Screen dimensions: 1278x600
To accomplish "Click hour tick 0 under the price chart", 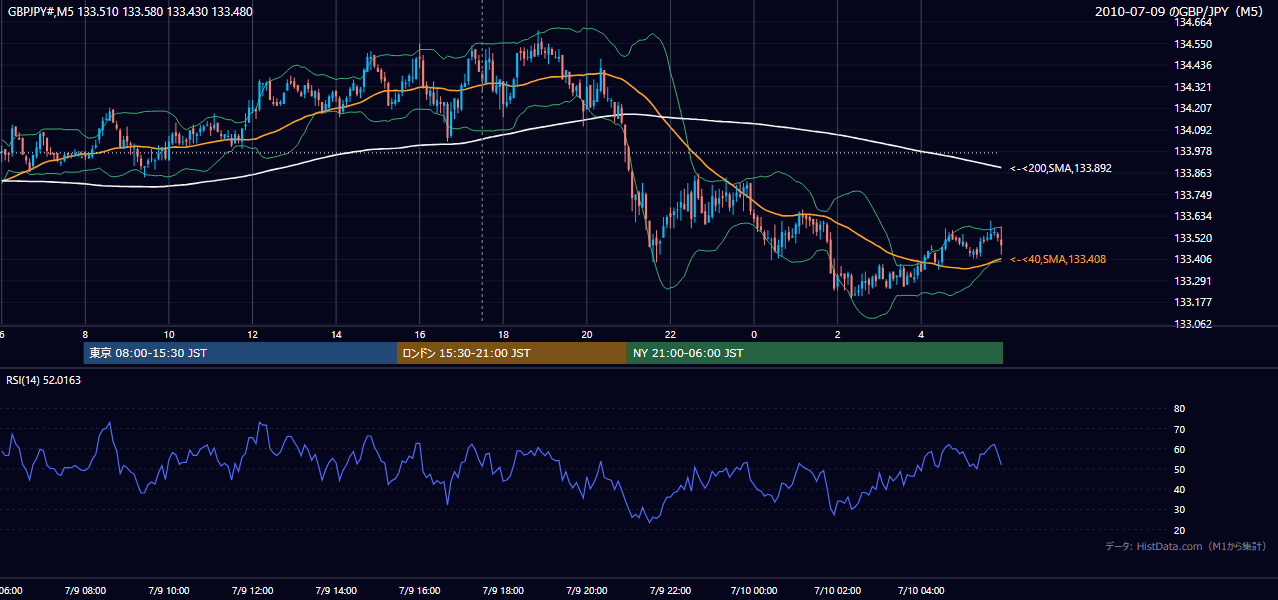I will (754, 334).
